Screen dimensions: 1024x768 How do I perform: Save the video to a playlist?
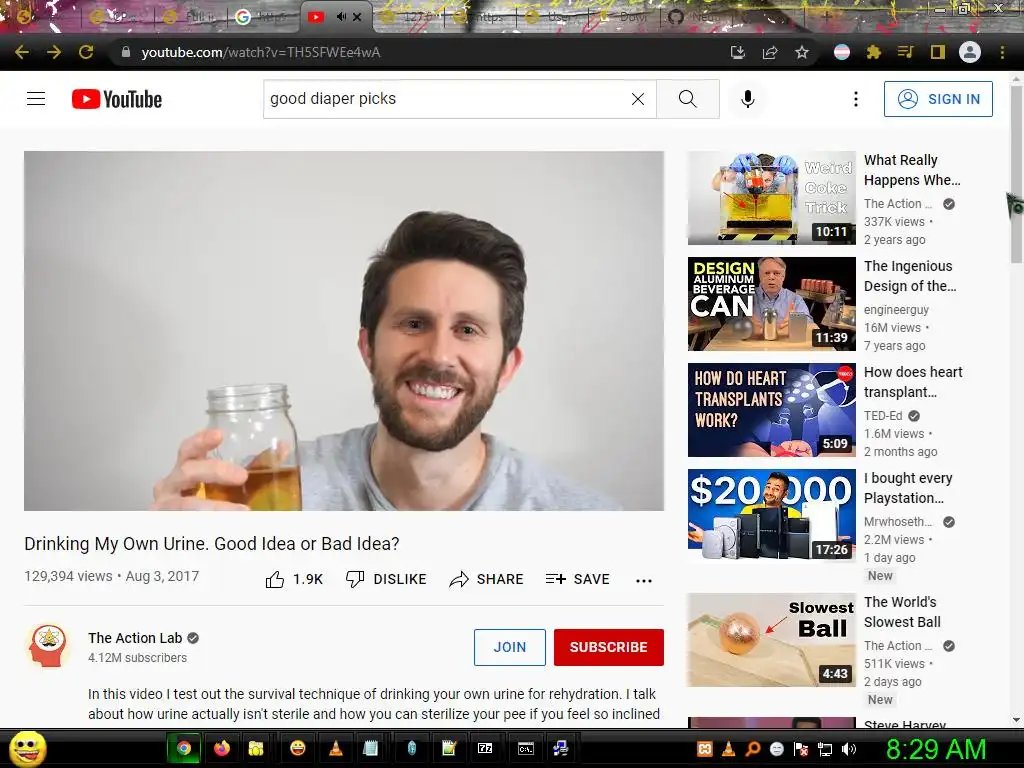(578, 579)
